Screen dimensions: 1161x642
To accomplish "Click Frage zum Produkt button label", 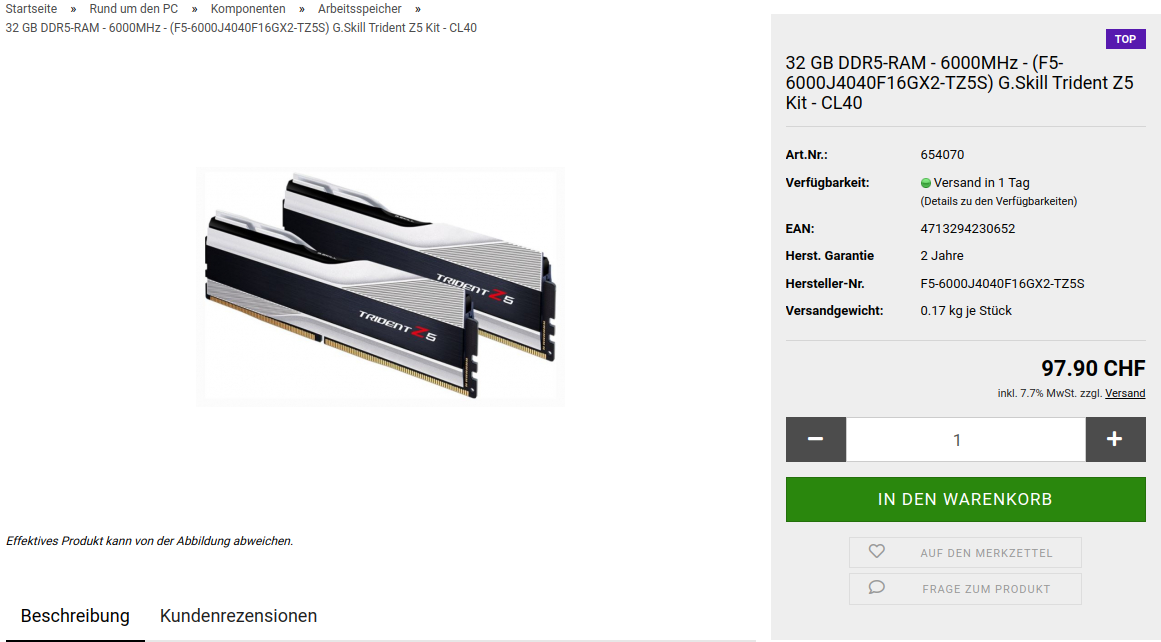I will pos(986,589).
